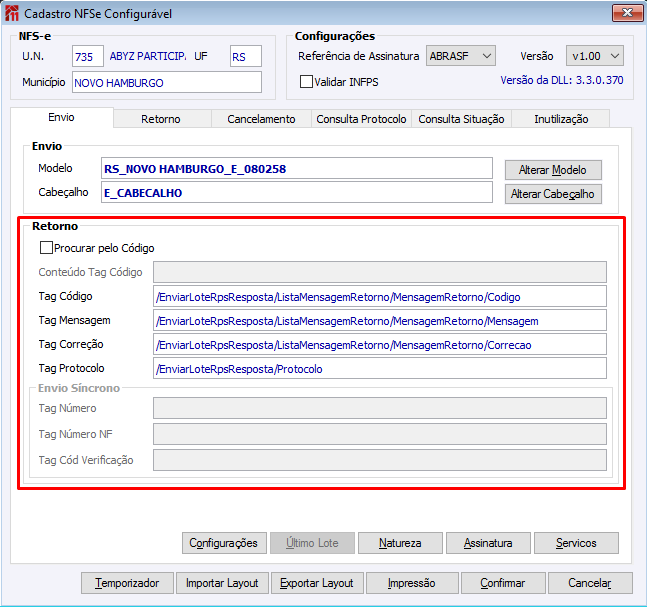Select the Consulta Situação tab
This screenshot has height=607, width=647.
(461, 119)
